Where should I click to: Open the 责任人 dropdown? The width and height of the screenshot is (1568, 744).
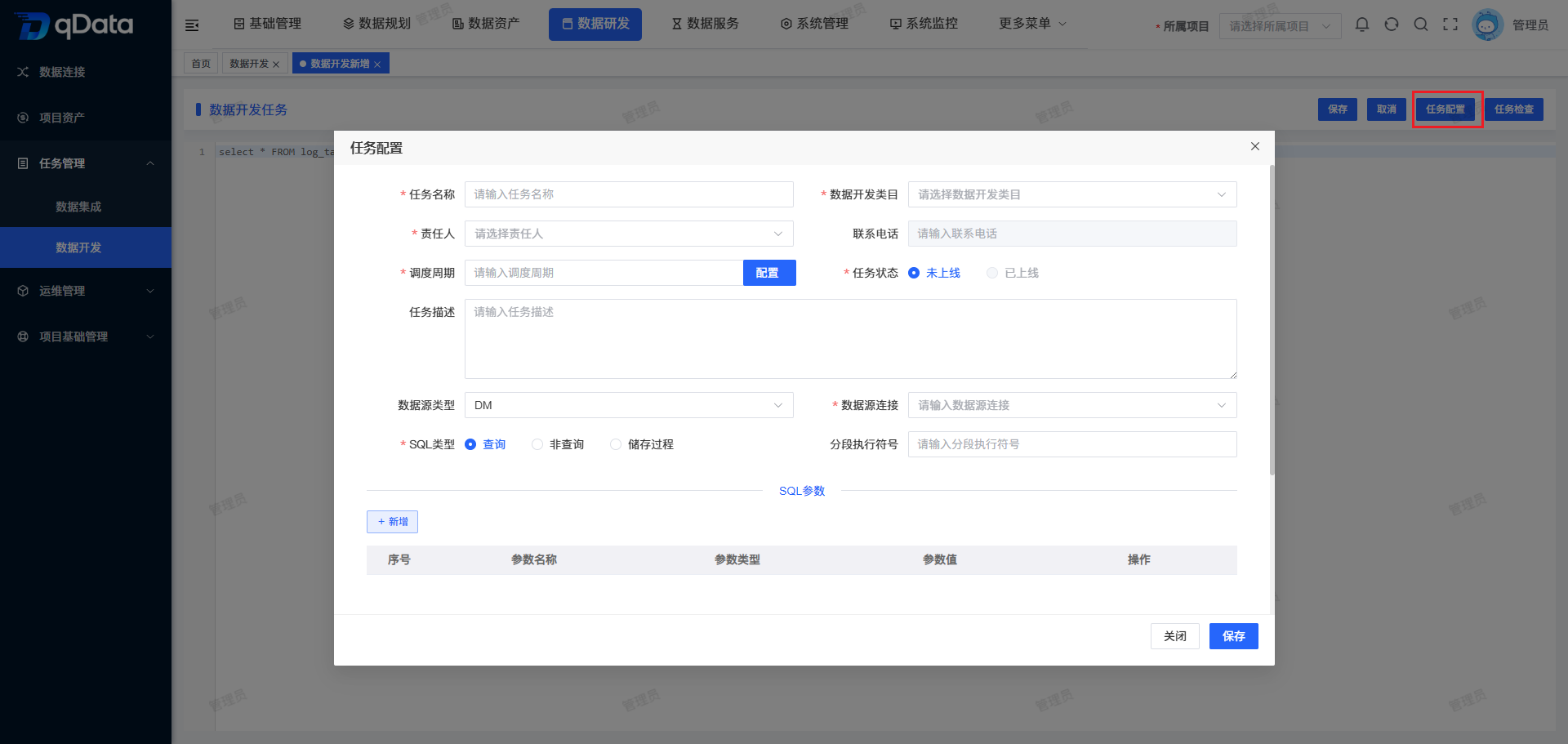[629, 234]
